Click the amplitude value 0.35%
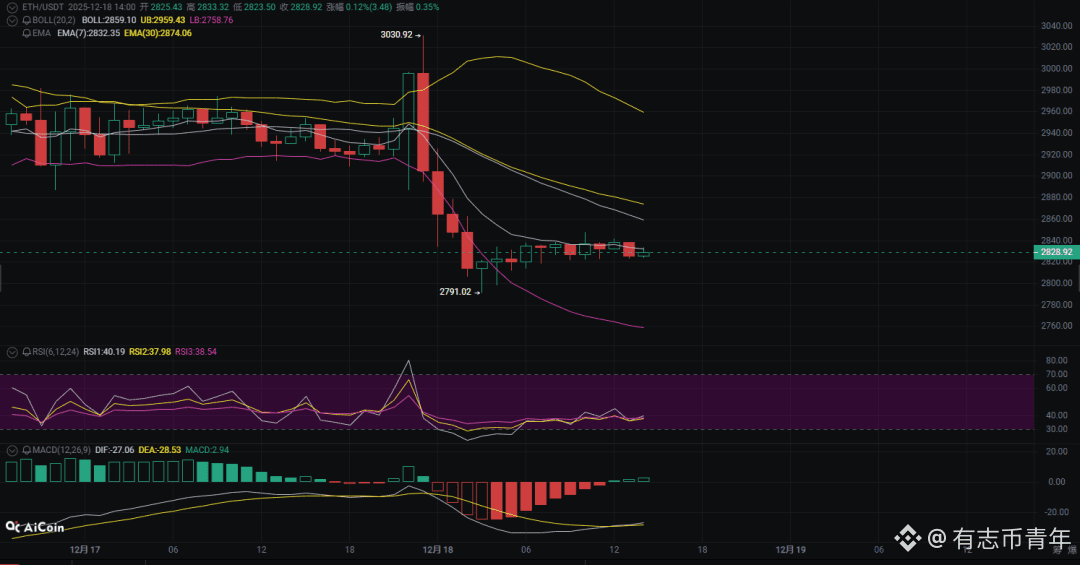The height and width of the screenshot is (565, 1080). pos(427,7)
